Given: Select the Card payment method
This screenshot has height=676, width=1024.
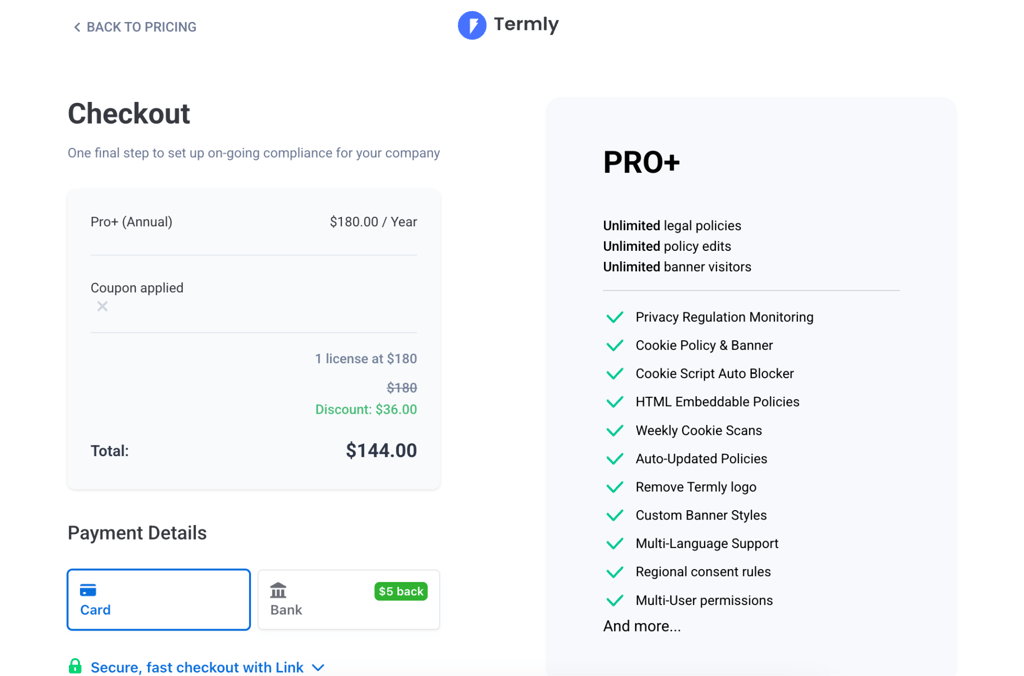Looking at the screenshot, I should click(159, 600).
